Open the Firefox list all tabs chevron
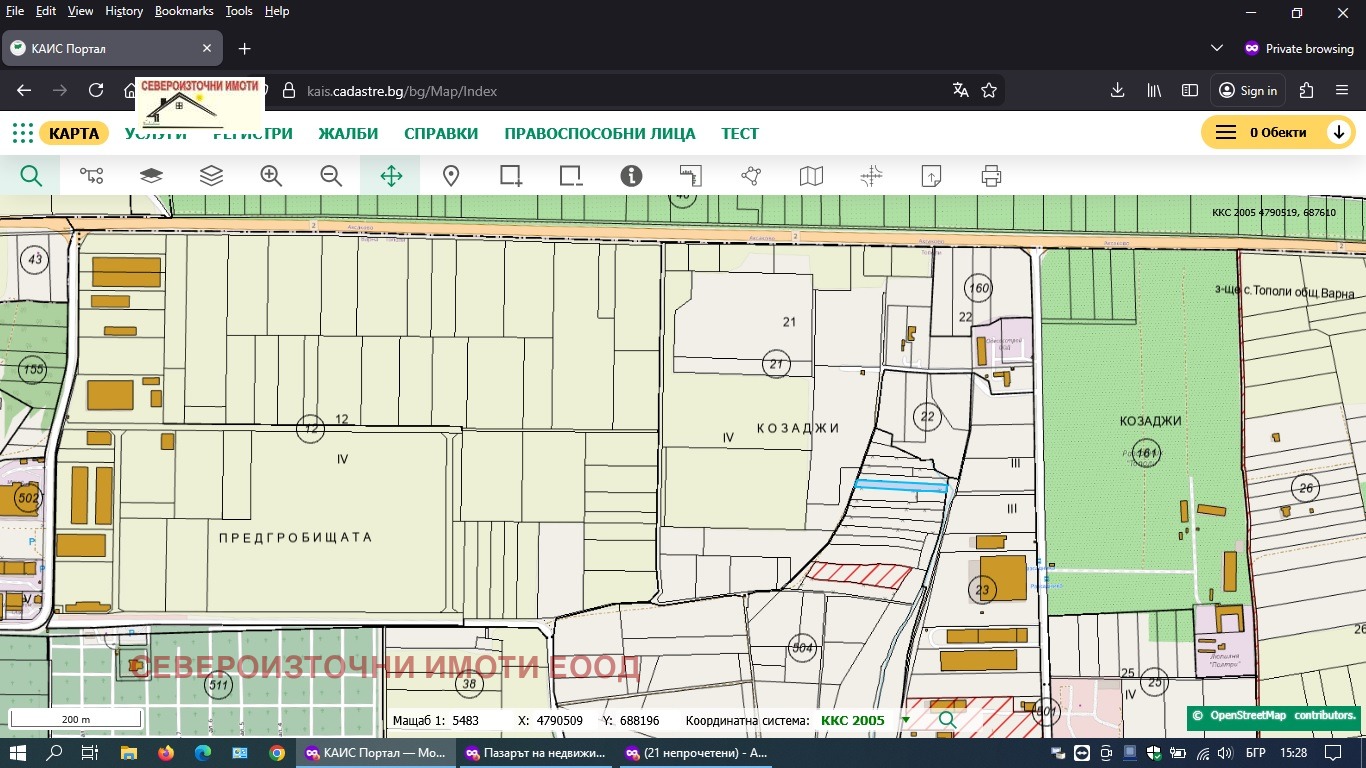The image size is (1366, 768). point(1216,48)
